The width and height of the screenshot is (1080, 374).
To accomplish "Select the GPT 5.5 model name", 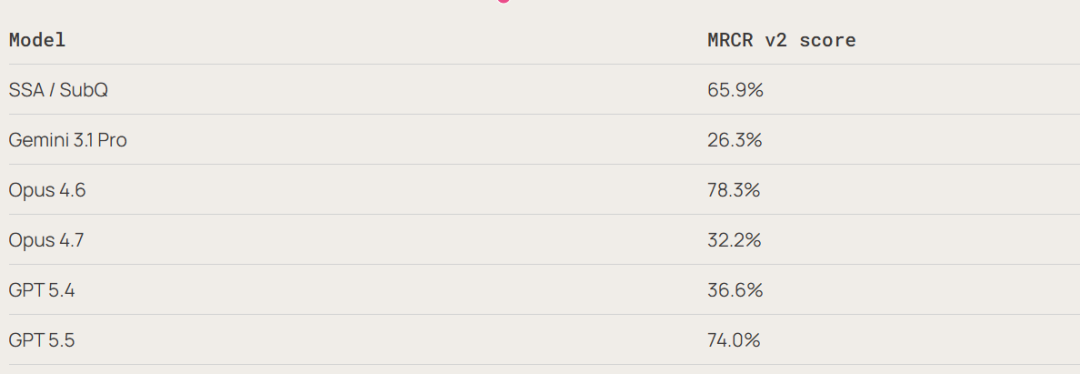I will click(x=42, y=340).
